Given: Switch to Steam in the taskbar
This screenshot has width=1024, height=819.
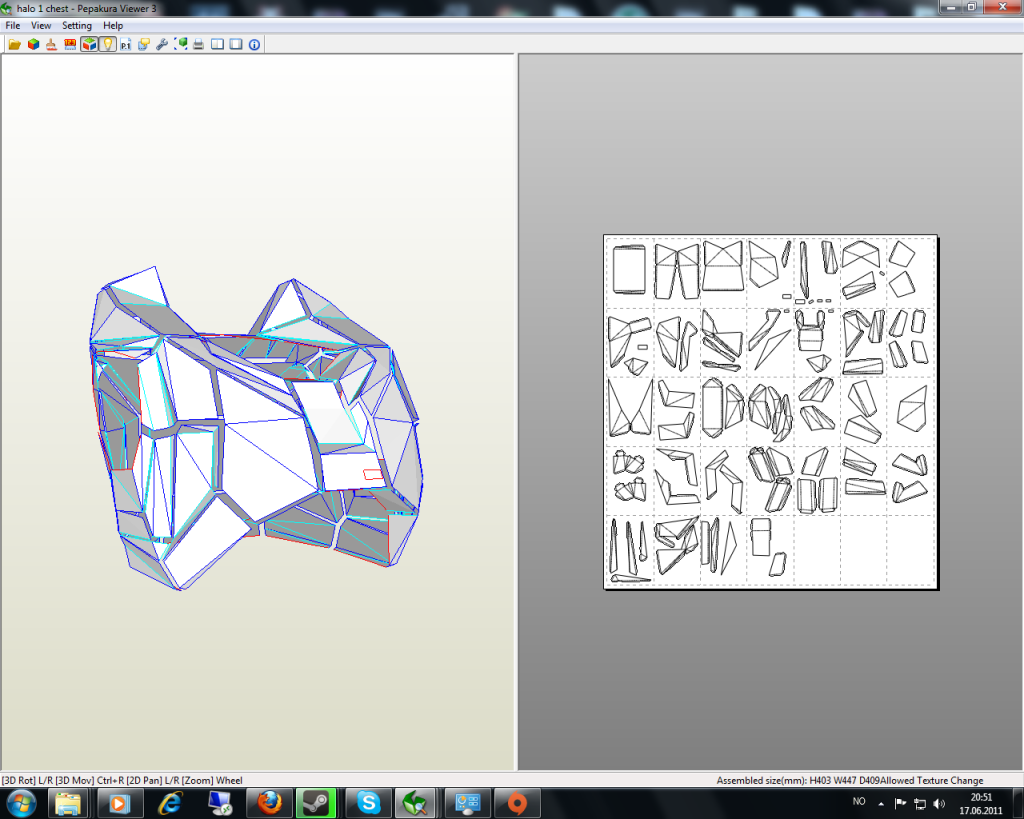Looking at the screenshot, I should (316, 803).
